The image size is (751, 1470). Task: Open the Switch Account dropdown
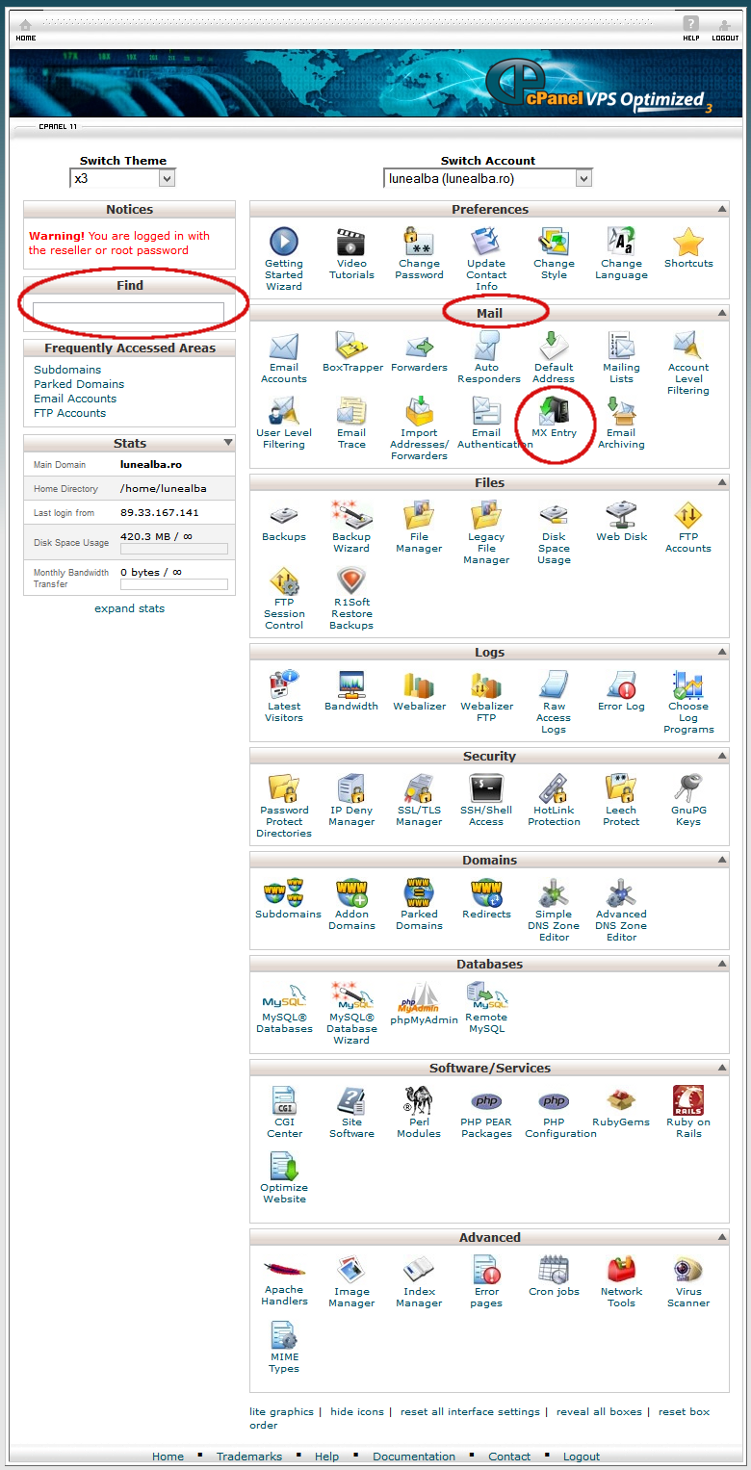(x=488, y=178)
